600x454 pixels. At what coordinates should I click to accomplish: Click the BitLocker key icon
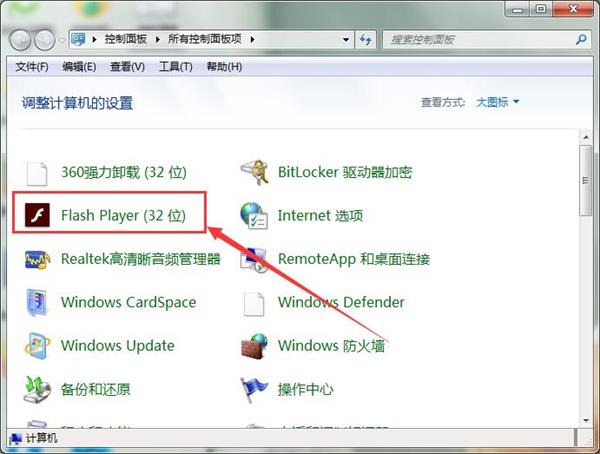(254, 172)
